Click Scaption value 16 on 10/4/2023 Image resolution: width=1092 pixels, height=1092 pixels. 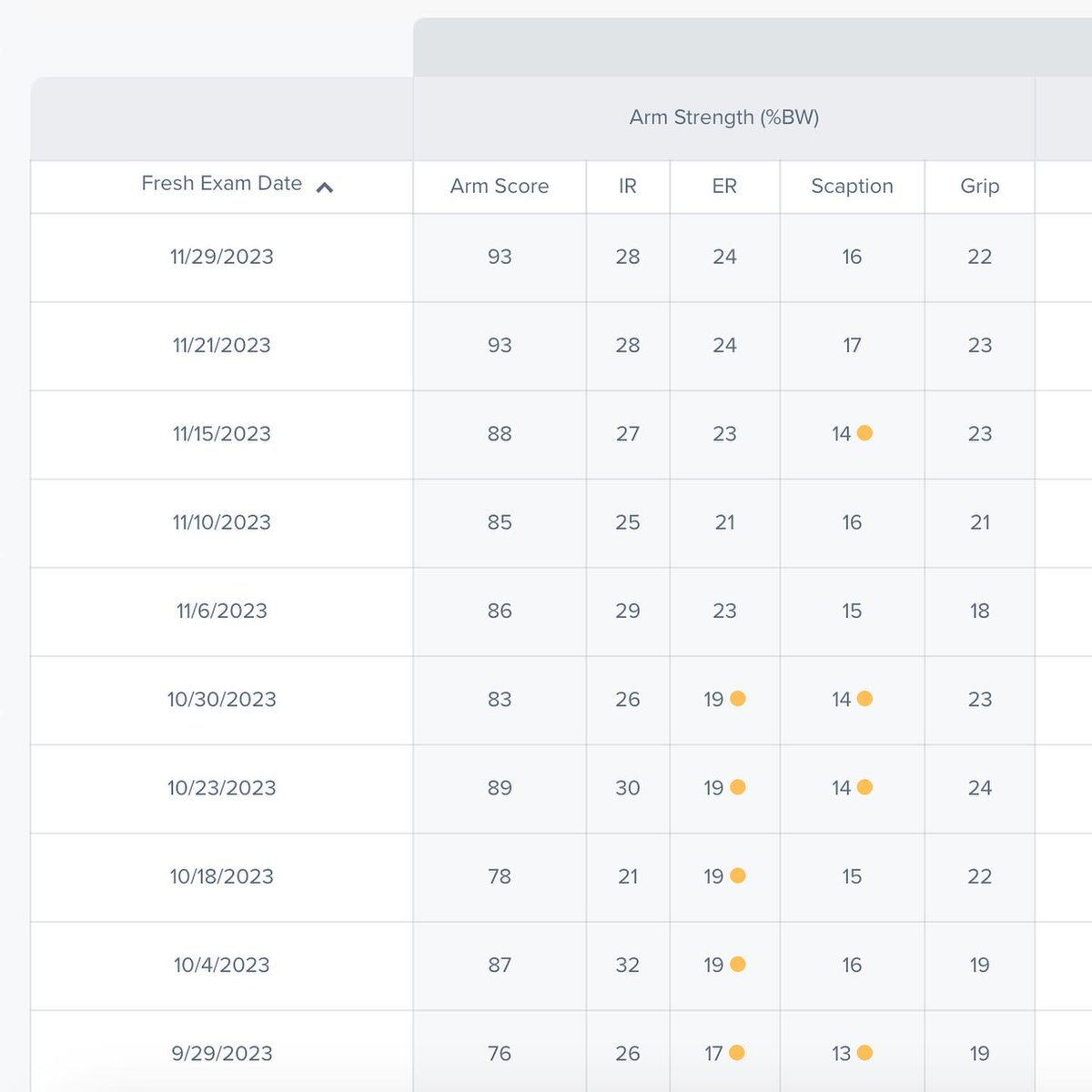coord(852,966)
